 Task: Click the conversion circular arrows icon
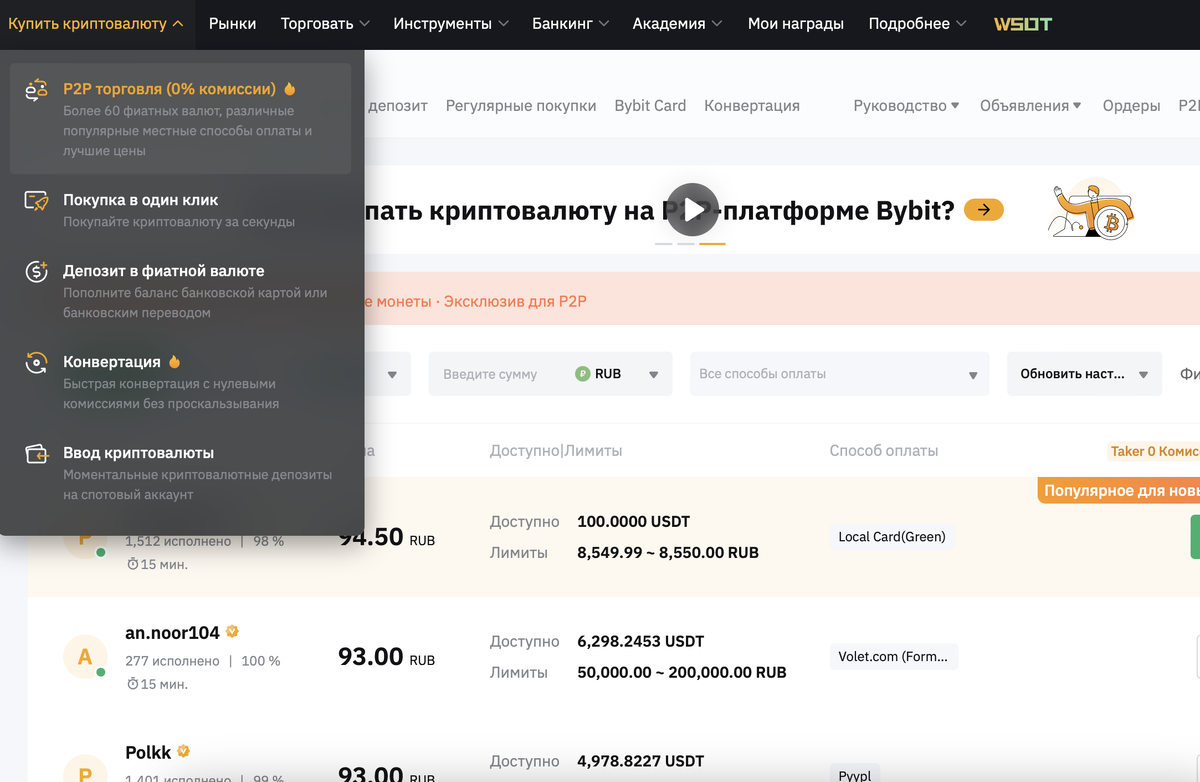pyautogui.click(x=36, y=362)
